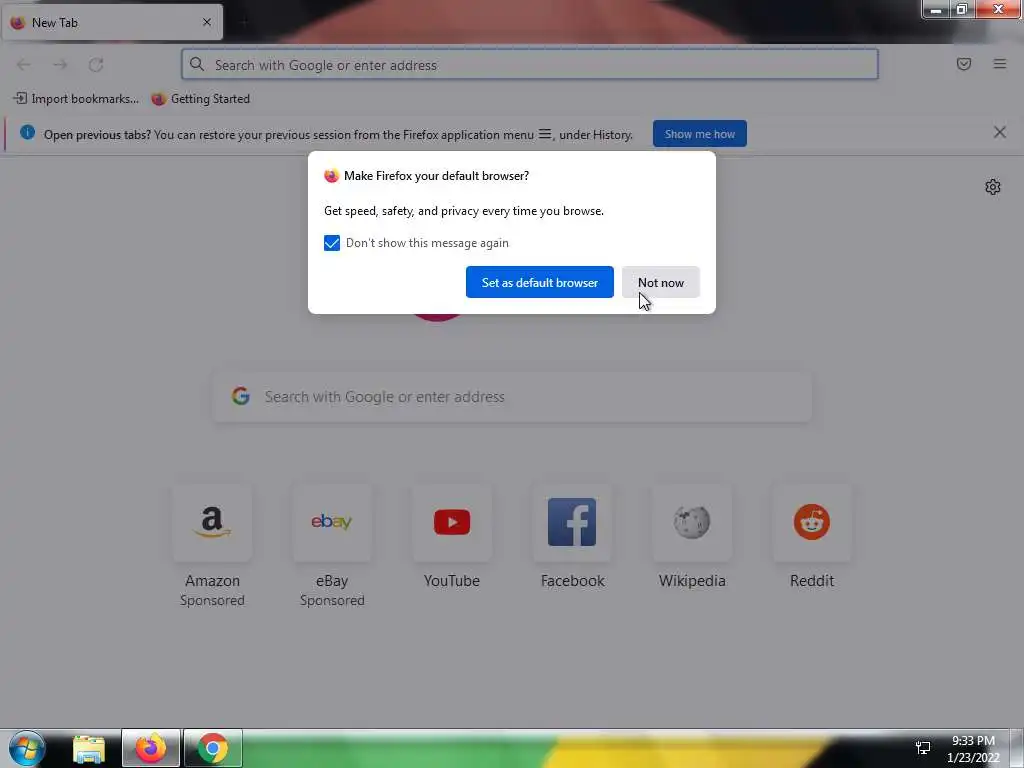Open Import bookmarks from the bookmarks toolbar
Viewport: 1024px width, 768px height.
pos(76,99)
